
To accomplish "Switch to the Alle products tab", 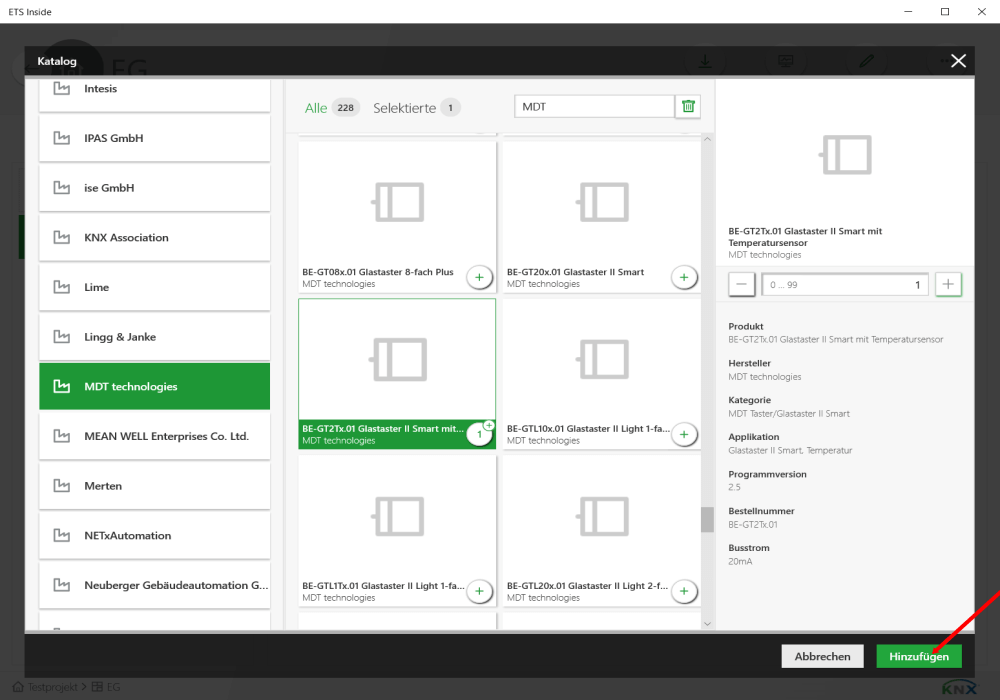I will point(316,108).
